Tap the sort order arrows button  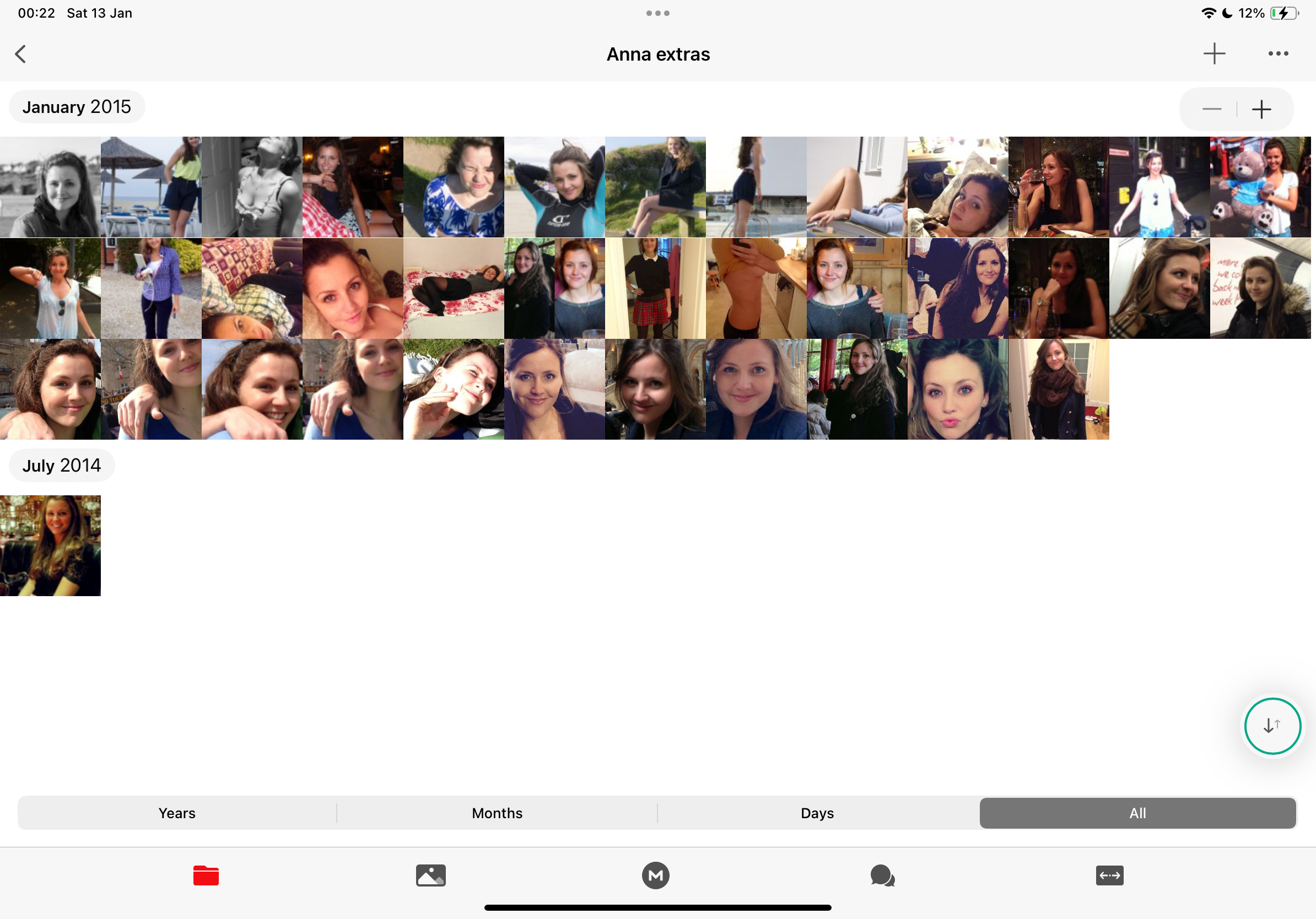[1272, 726]
